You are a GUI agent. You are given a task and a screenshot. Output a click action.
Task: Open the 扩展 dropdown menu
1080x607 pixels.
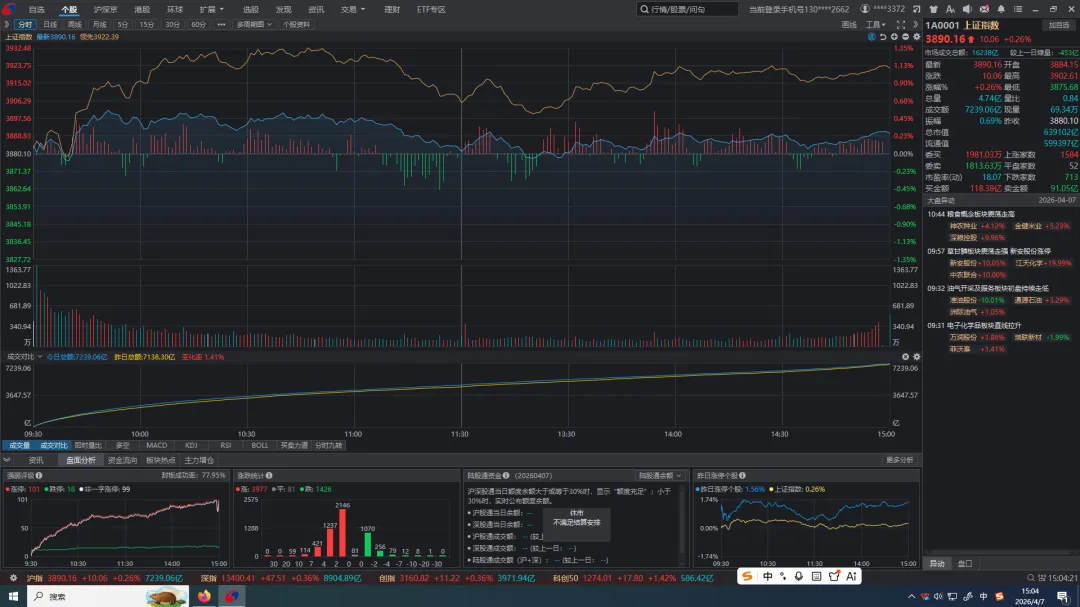(211, 10)
